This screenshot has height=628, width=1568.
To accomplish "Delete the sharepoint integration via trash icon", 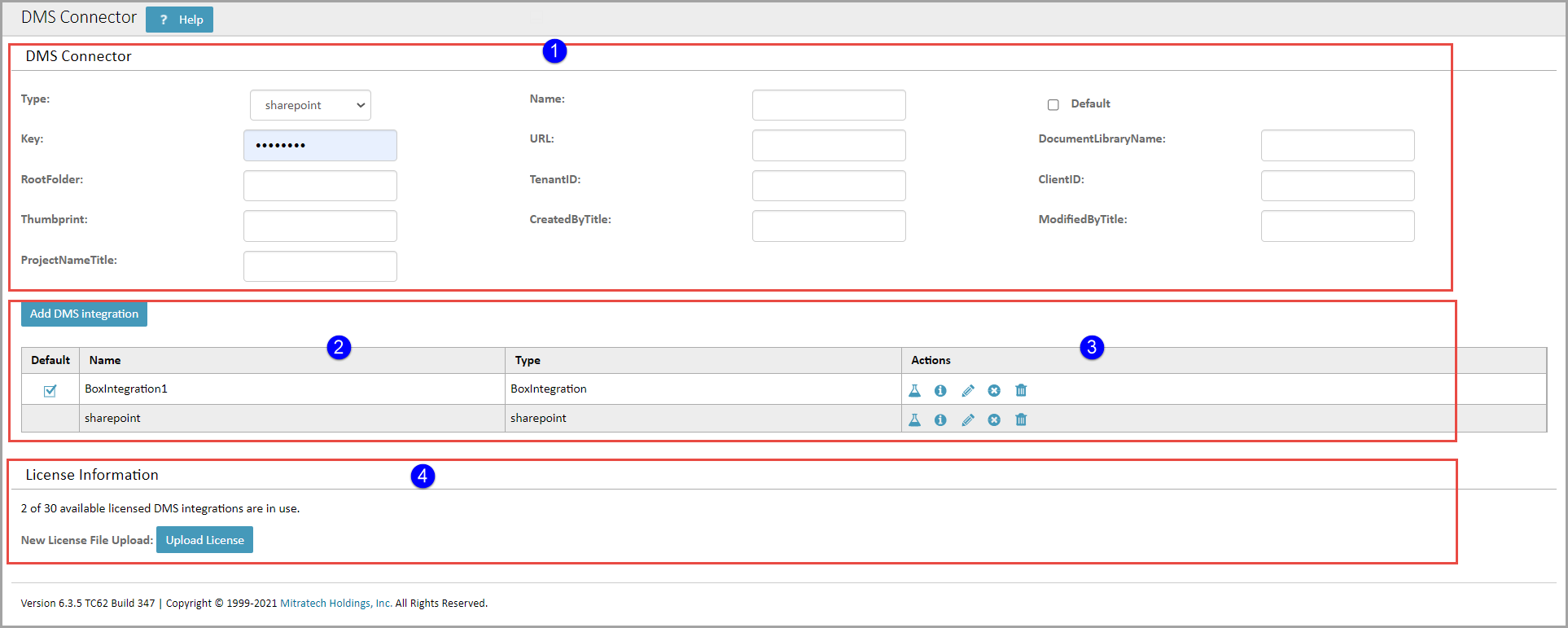I will click(x=1021, y=420).
